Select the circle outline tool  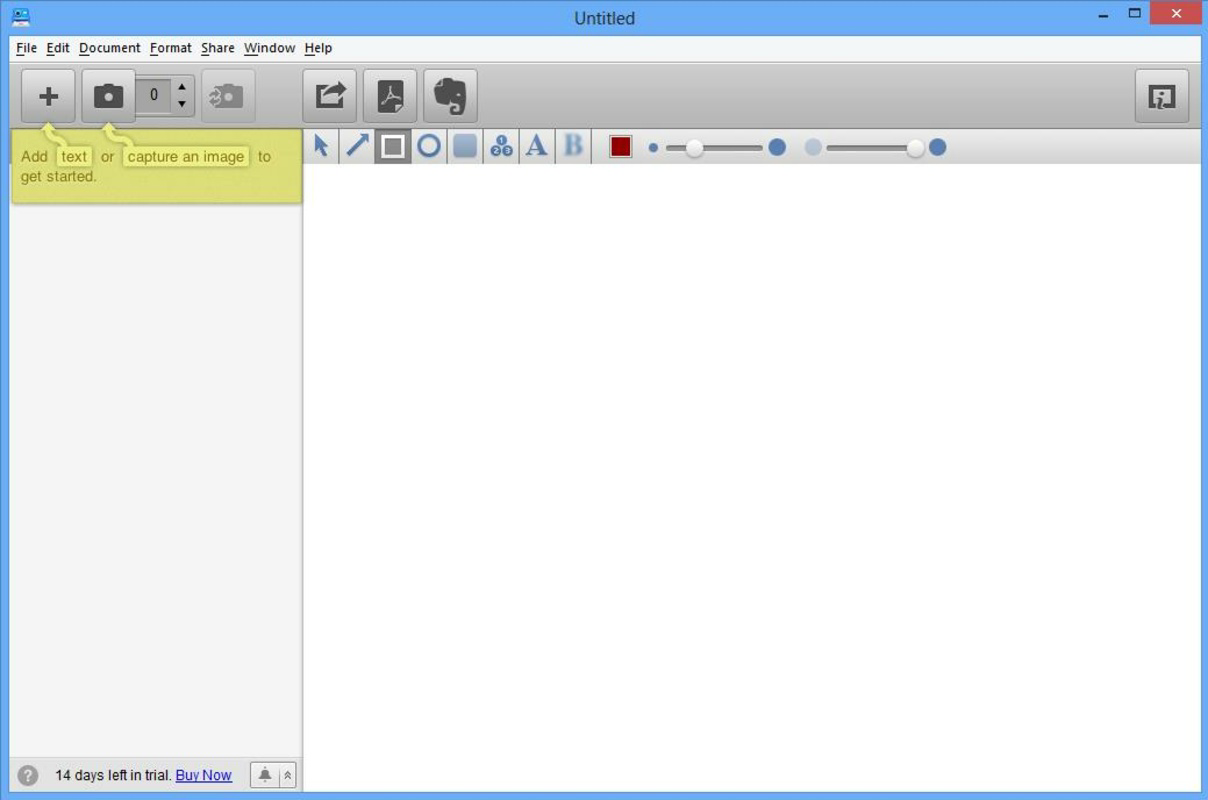click(428, 146)
